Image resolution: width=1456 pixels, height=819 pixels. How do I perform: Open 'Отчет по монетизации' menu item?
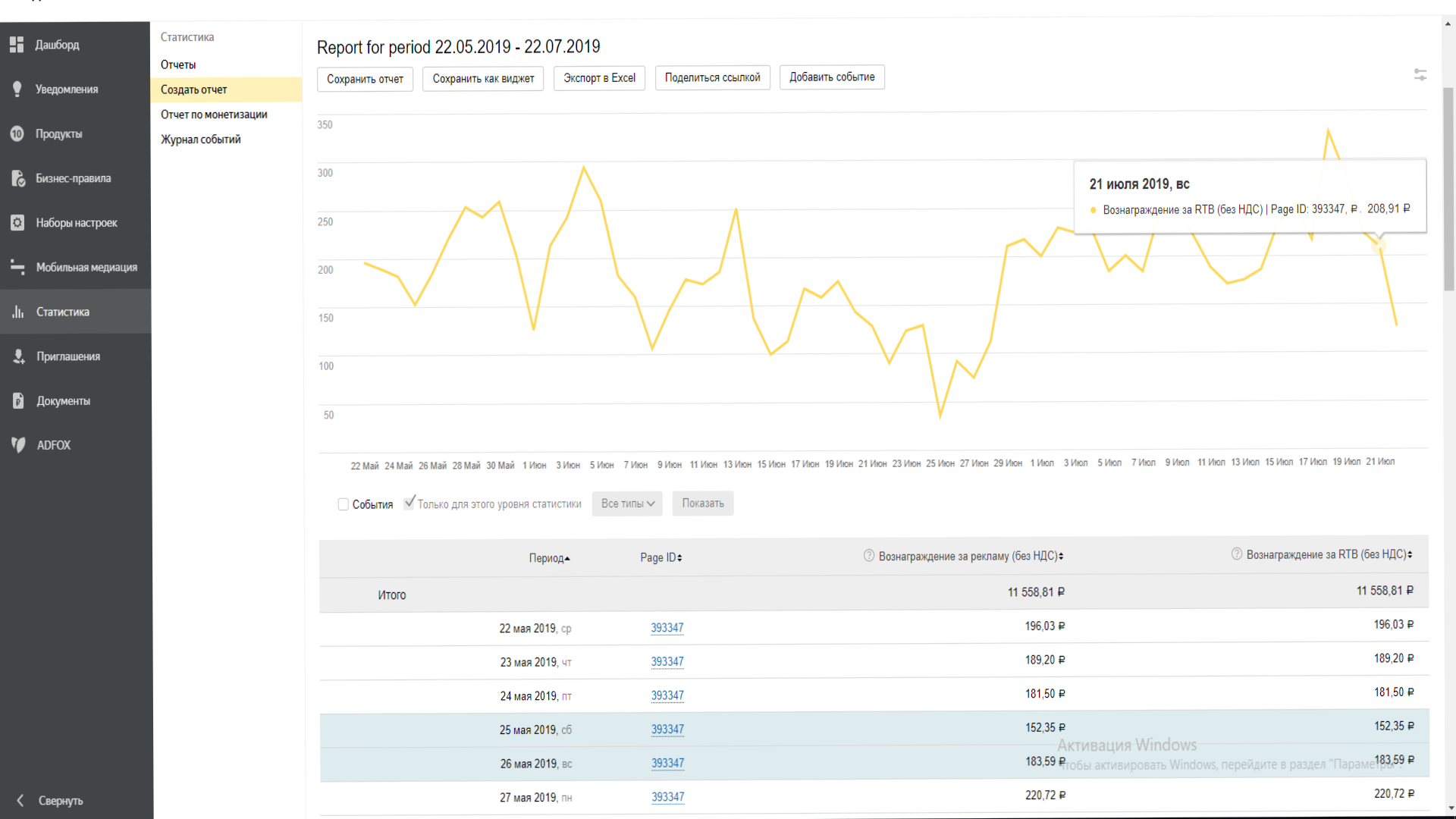click(214, 115)
